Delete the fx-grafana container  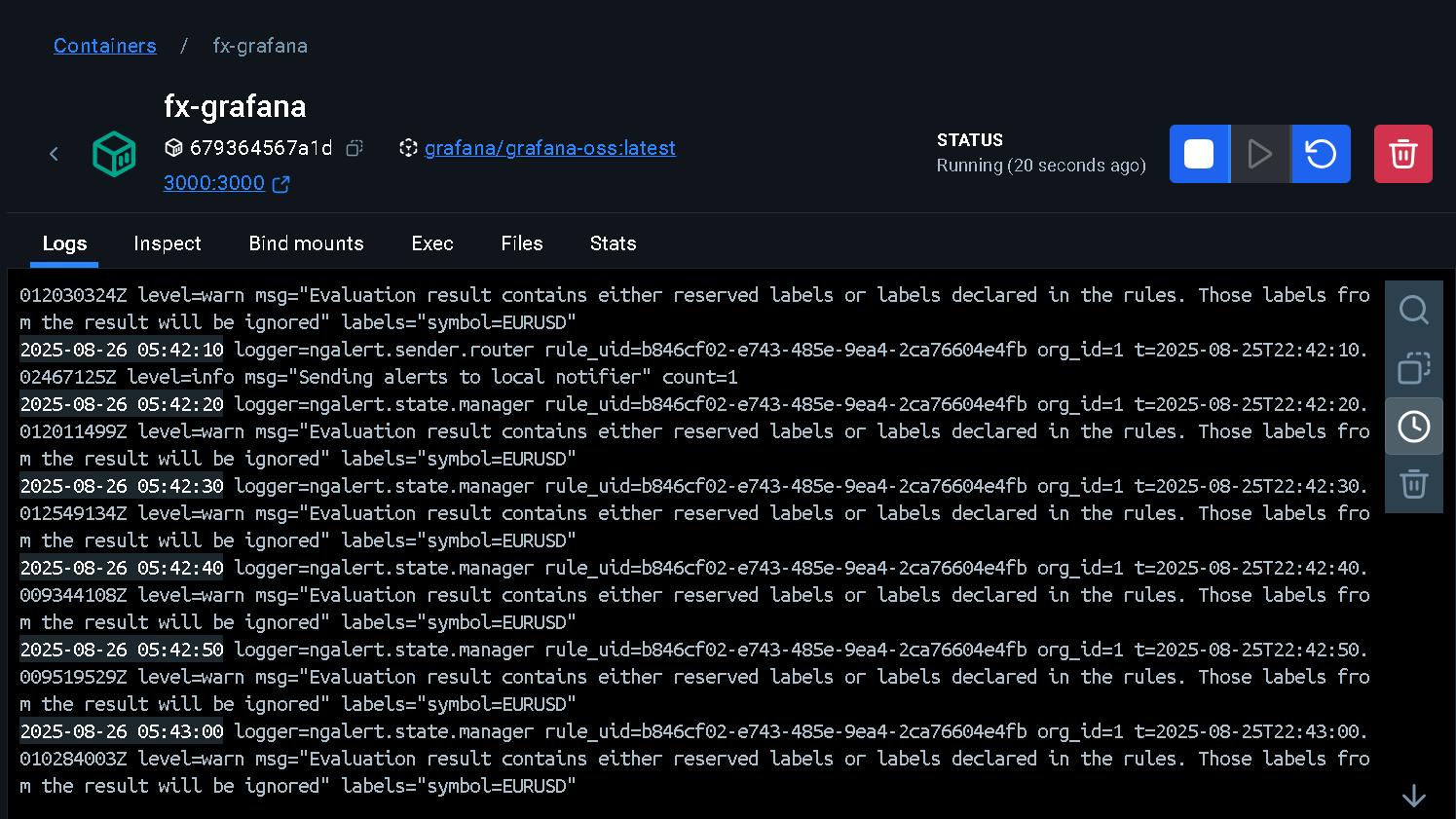coord(1402,154)
